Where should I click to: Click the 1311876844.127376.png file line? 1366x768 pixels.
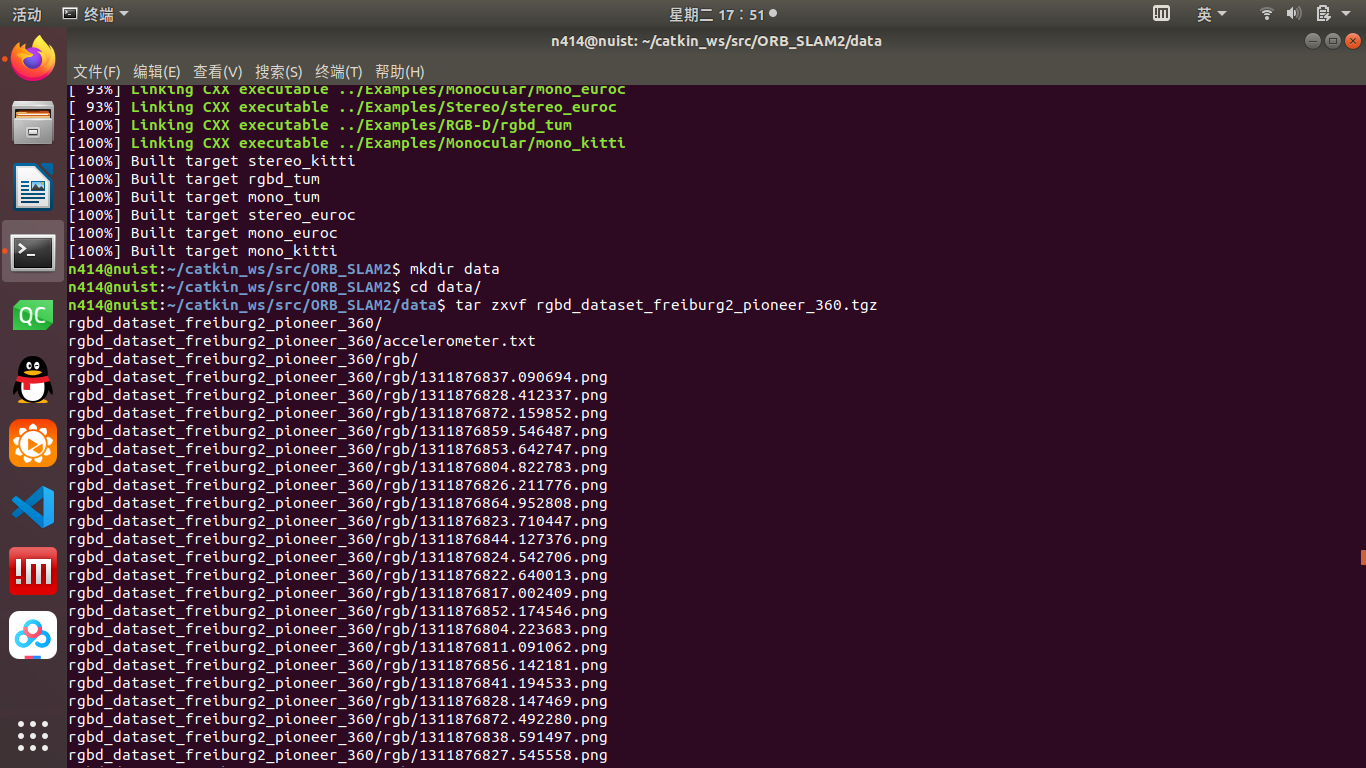[338, 539]
